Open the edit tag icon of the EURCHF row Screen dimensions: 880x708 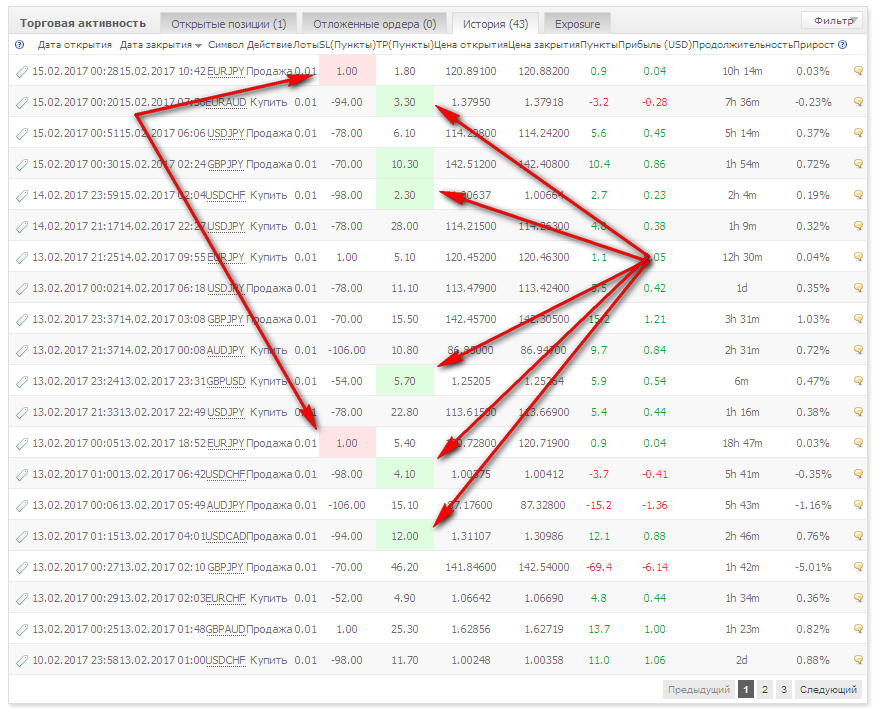[22, 599]
